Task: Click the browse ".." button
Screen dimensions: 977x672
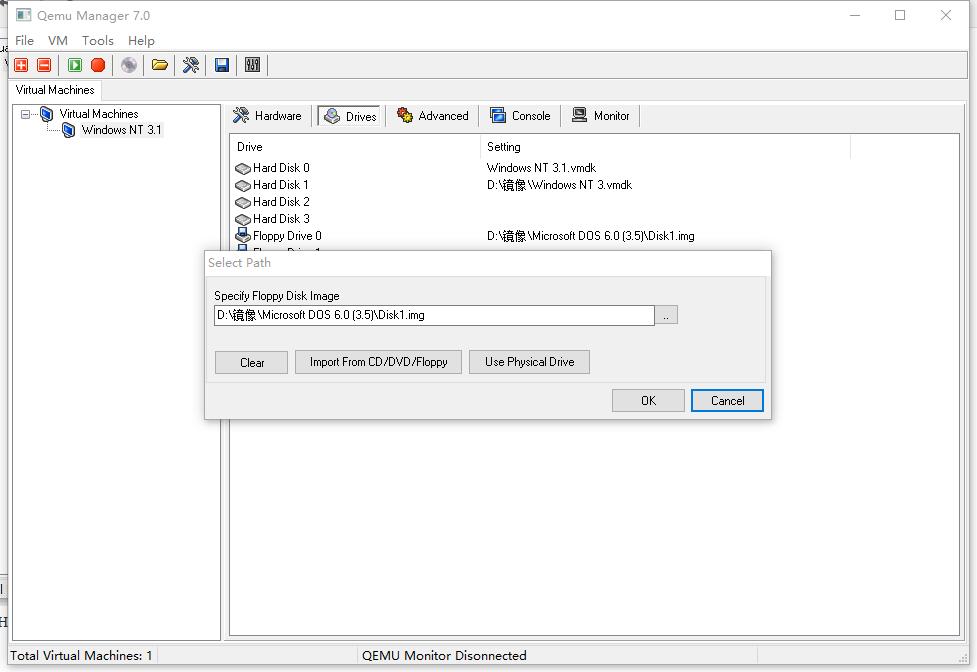Action: (666, 315)
